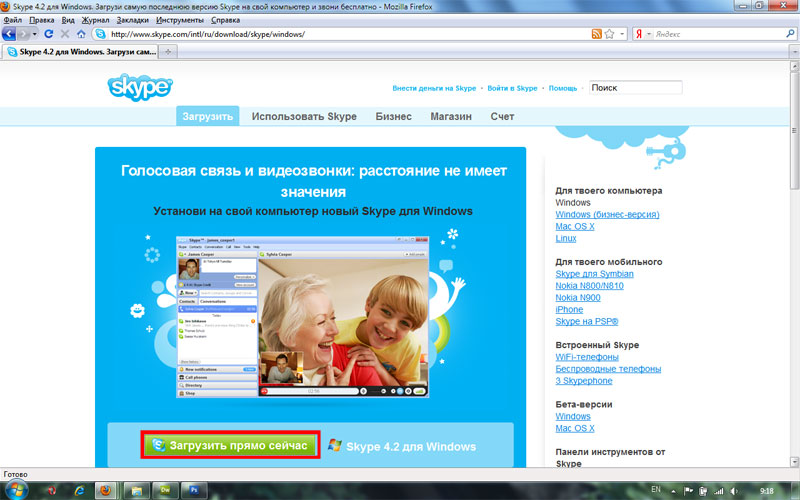Open the Правка menu
This screenshot has height=500, width=800.
click(x=42, y=20)
